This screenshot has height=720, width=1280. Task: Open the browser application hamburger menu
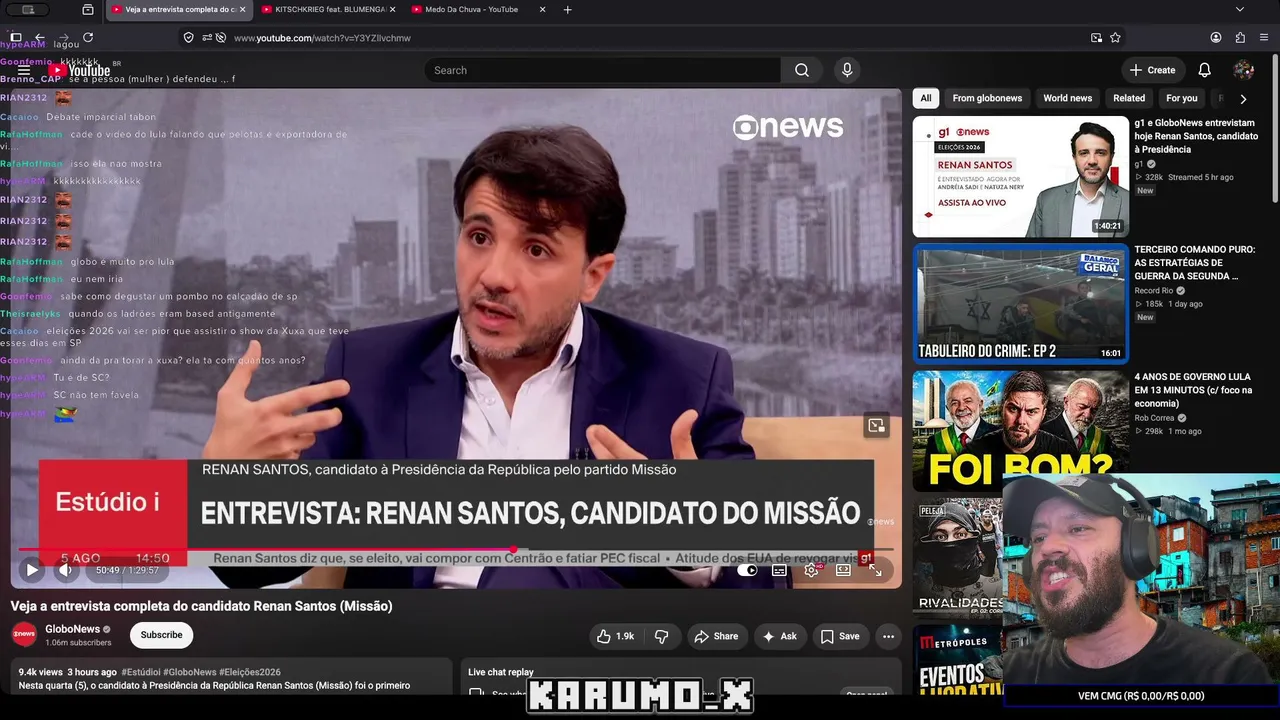(x=1265, y=38)
